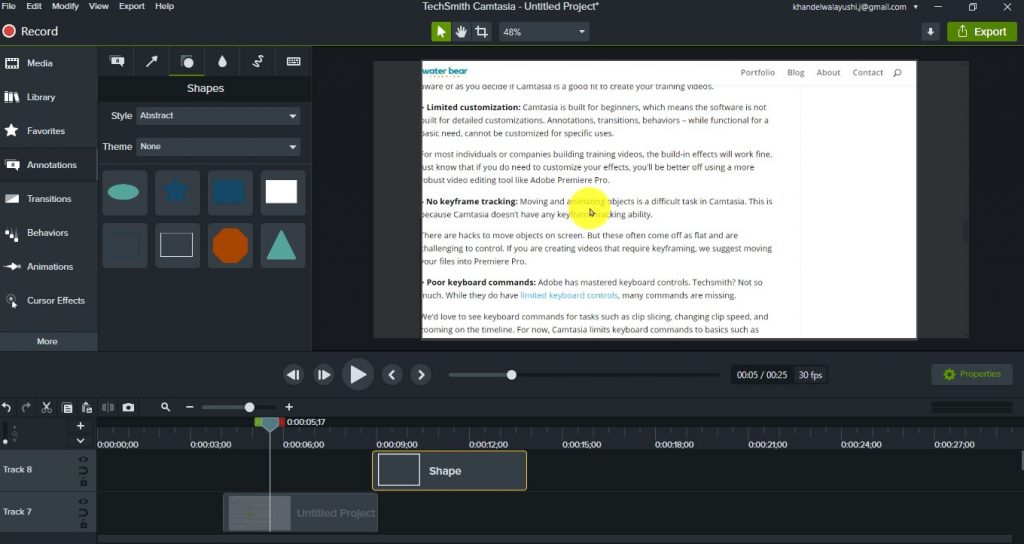This screenshot has width=1024, height=544.
Task: Open the Animations tab
Action: coord(48,267)
